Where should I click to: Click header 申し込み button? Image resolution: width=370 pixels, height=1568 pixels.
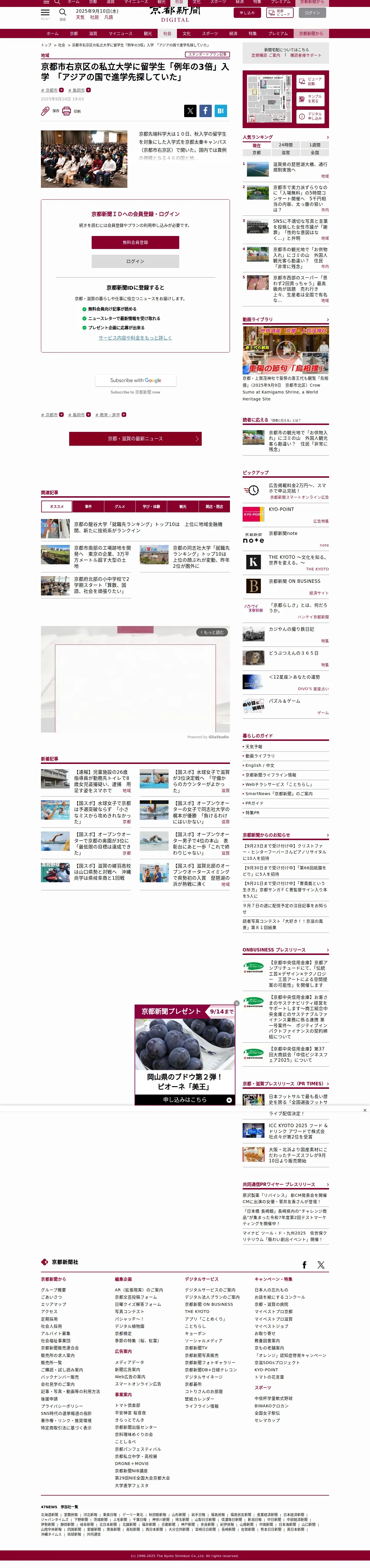247,12
